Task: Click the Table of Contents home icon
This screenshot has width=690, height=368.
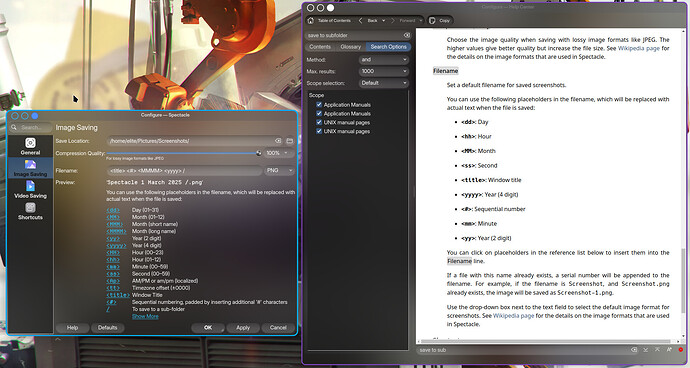Action: 311,20
